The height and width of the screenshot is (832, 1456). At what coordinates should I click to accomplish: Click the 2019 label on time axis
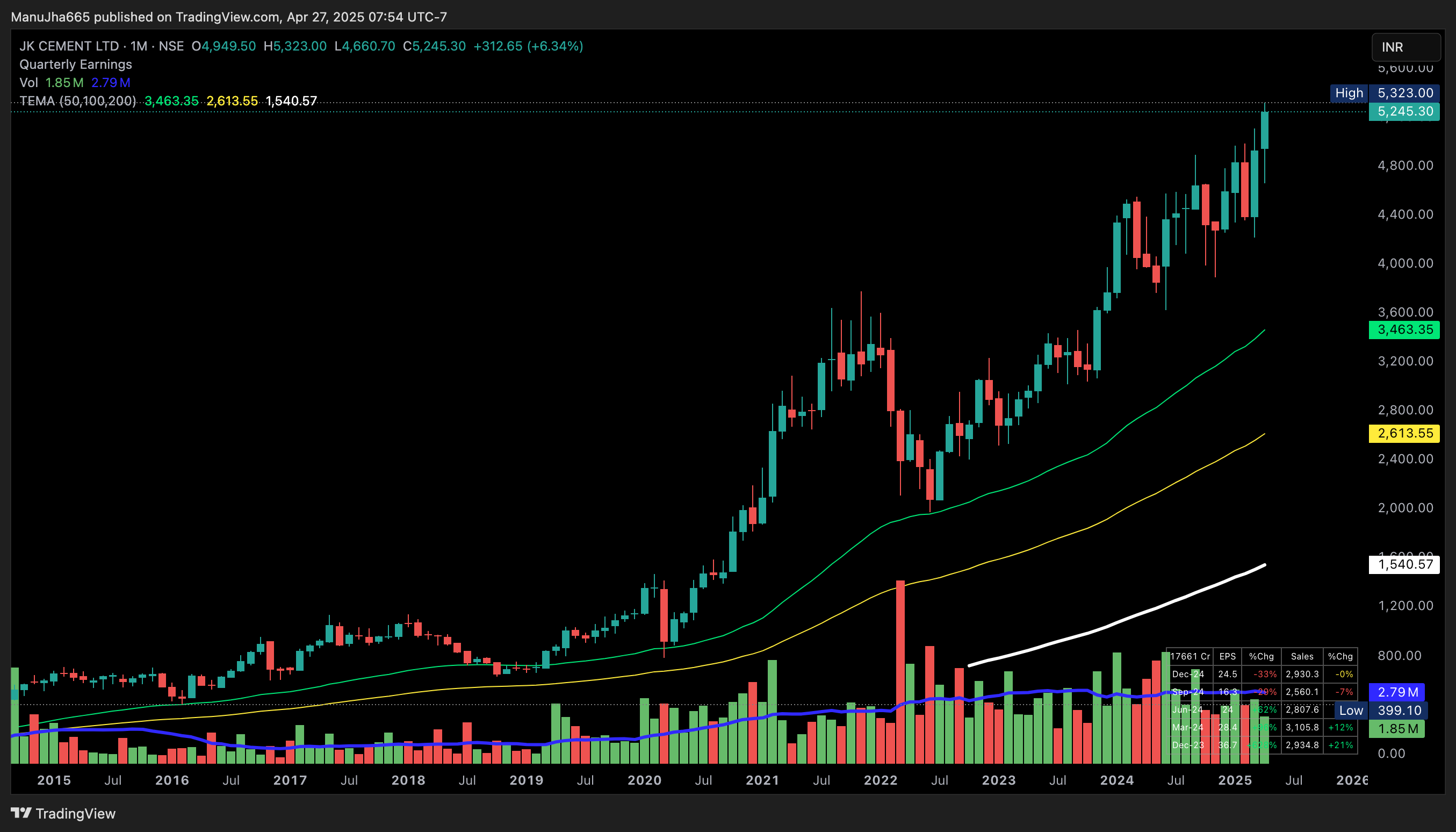click(x=527, y=780)
